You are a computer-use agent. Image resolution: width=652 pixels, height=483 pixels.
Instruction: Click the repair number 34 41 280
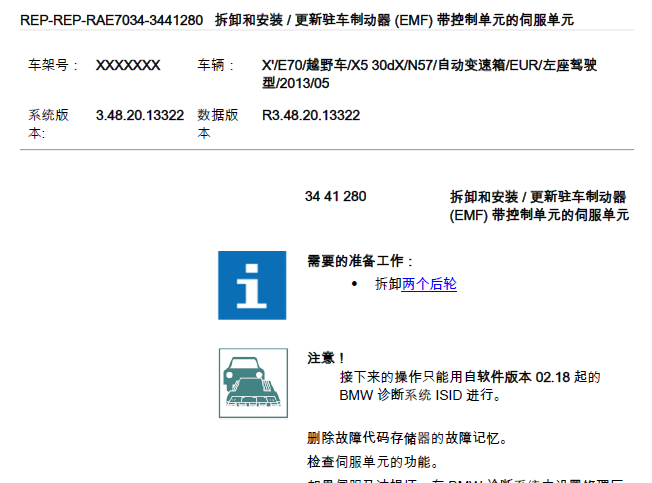coord(336,196)
